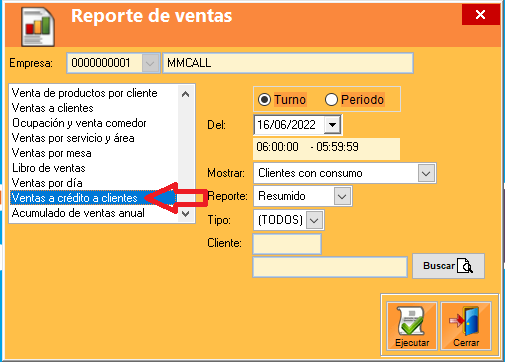Viewport: 505px width, 362px height.
Task: Close the Reporte de ventas window
Action: [x=480, y=15]
